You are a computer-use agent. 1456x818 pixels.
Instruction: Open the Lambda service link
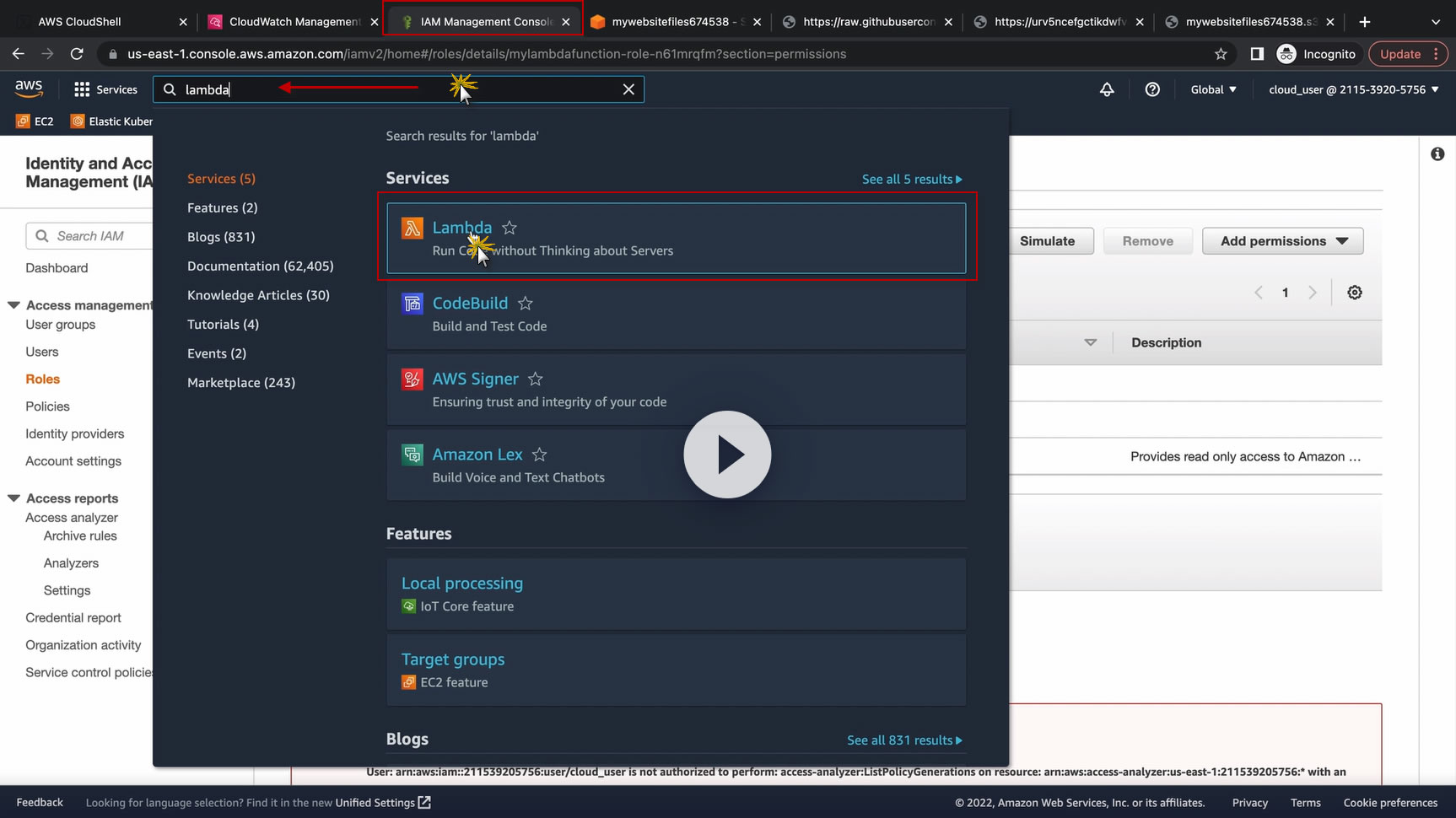[462, 228]
